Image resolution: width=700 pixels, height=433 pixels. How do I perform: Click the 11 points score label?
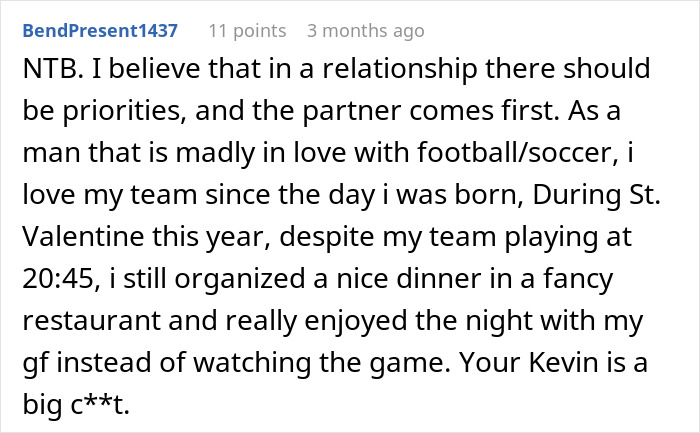pos(247,31)
